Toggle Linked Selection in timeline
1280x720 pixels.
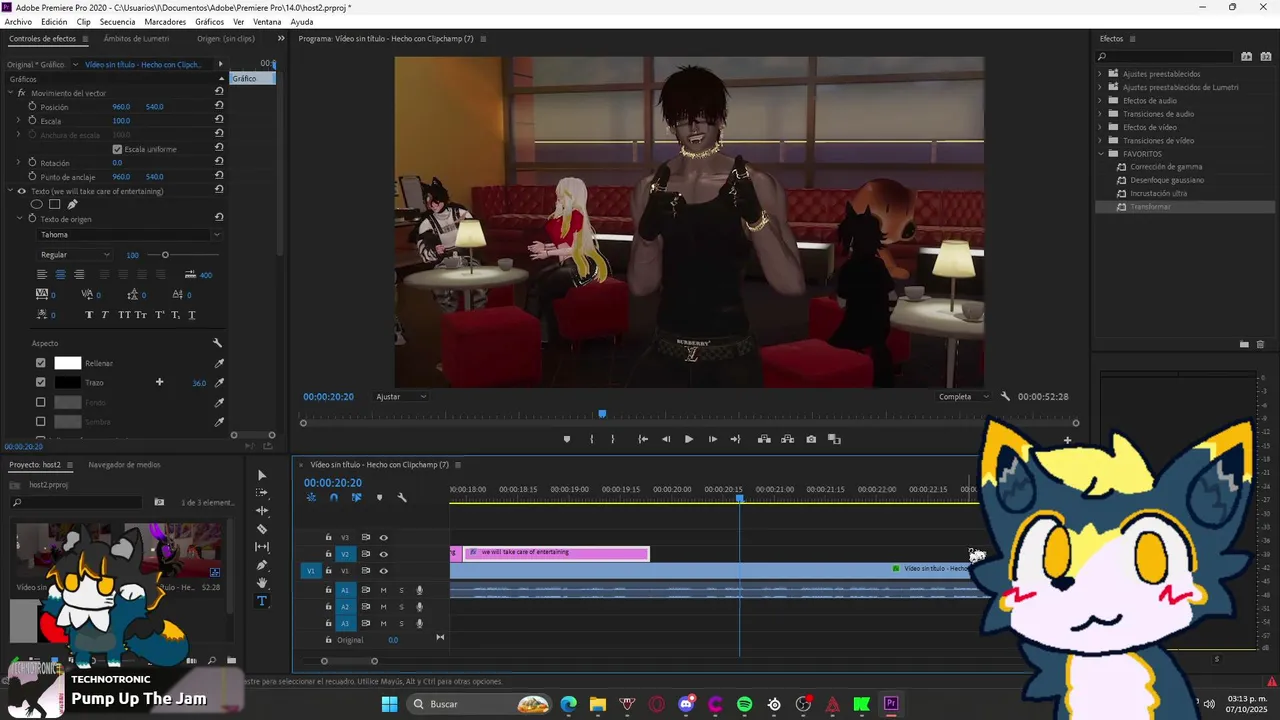pos(356,497)
